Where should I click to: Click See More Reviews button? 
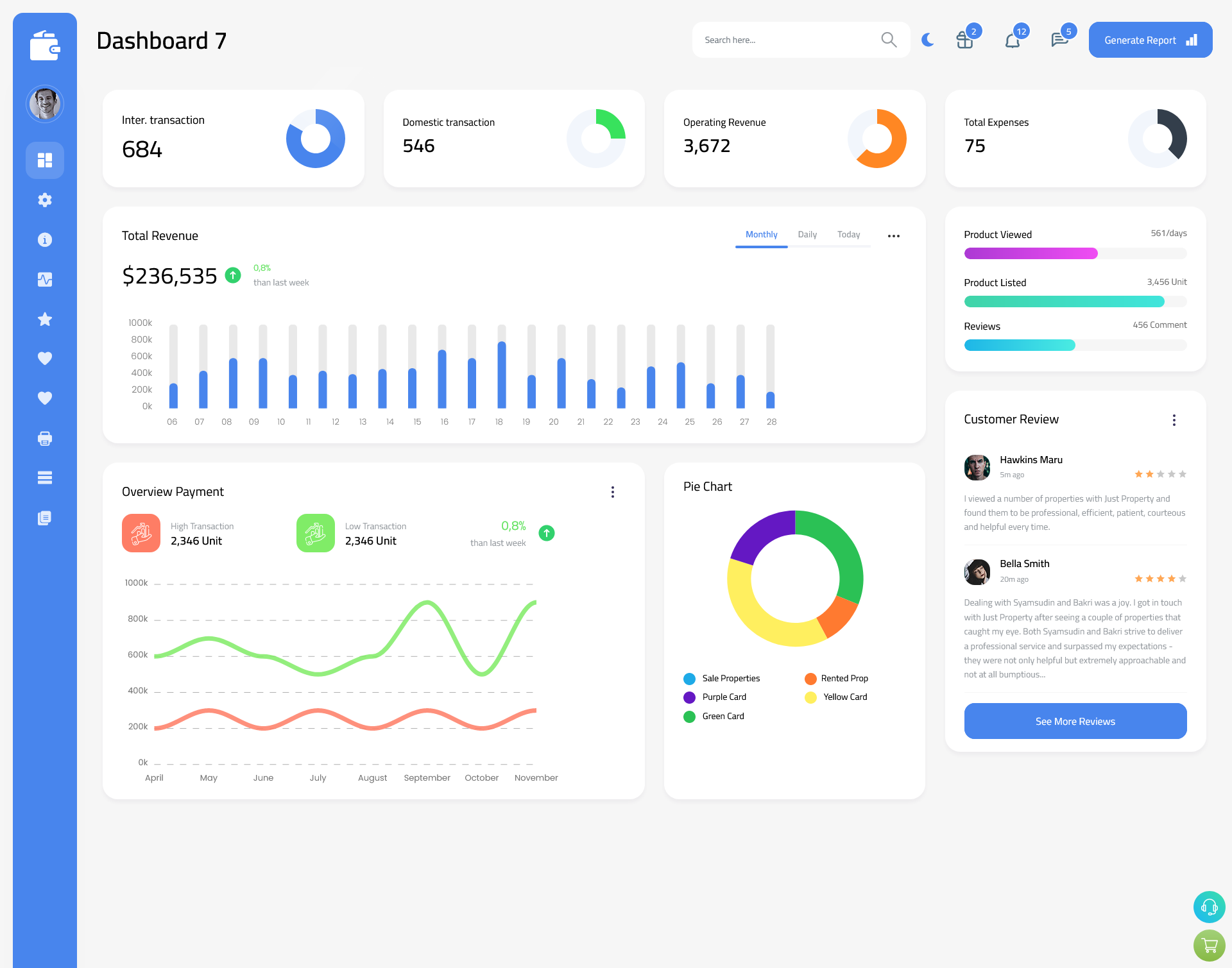coord(1075,721)
